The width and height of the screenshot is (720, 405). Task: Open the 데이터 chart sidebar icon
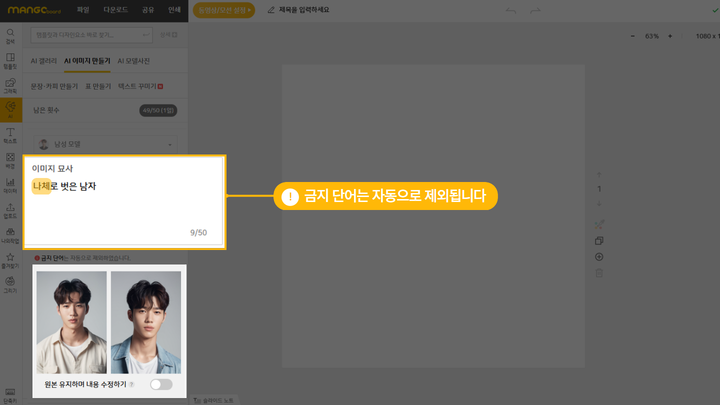(x=10, y=185)
